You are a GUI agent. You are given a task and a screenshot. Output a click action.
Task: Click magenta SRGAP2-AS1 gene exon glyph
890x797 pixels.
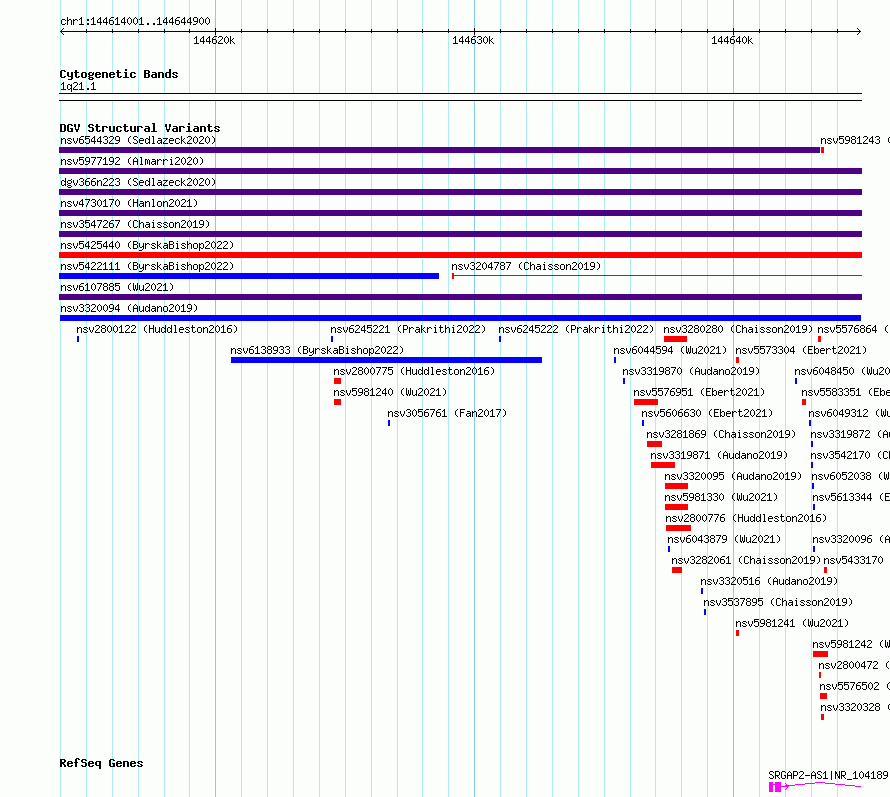click(775, 787)
